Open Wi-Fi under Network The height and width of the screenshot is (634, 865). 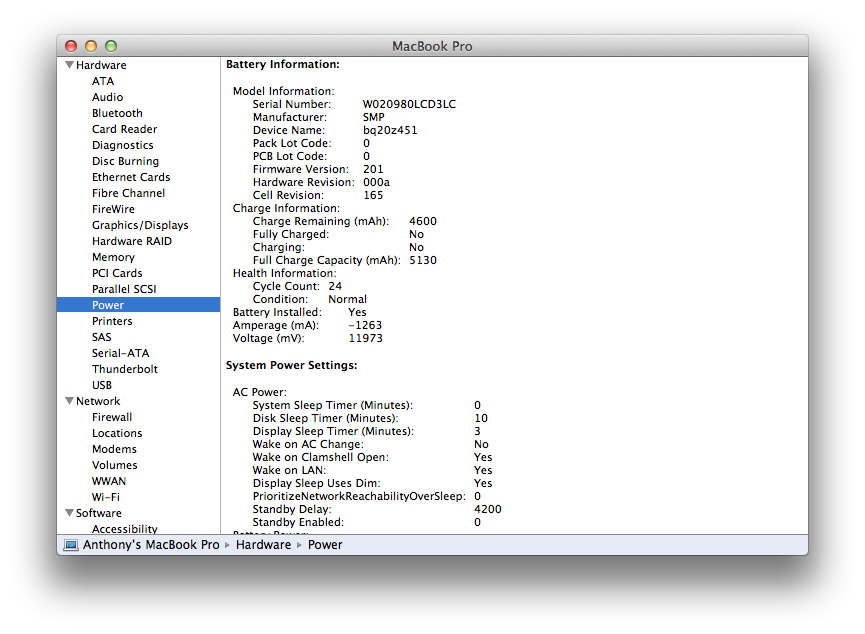click(x=105, y=497)
